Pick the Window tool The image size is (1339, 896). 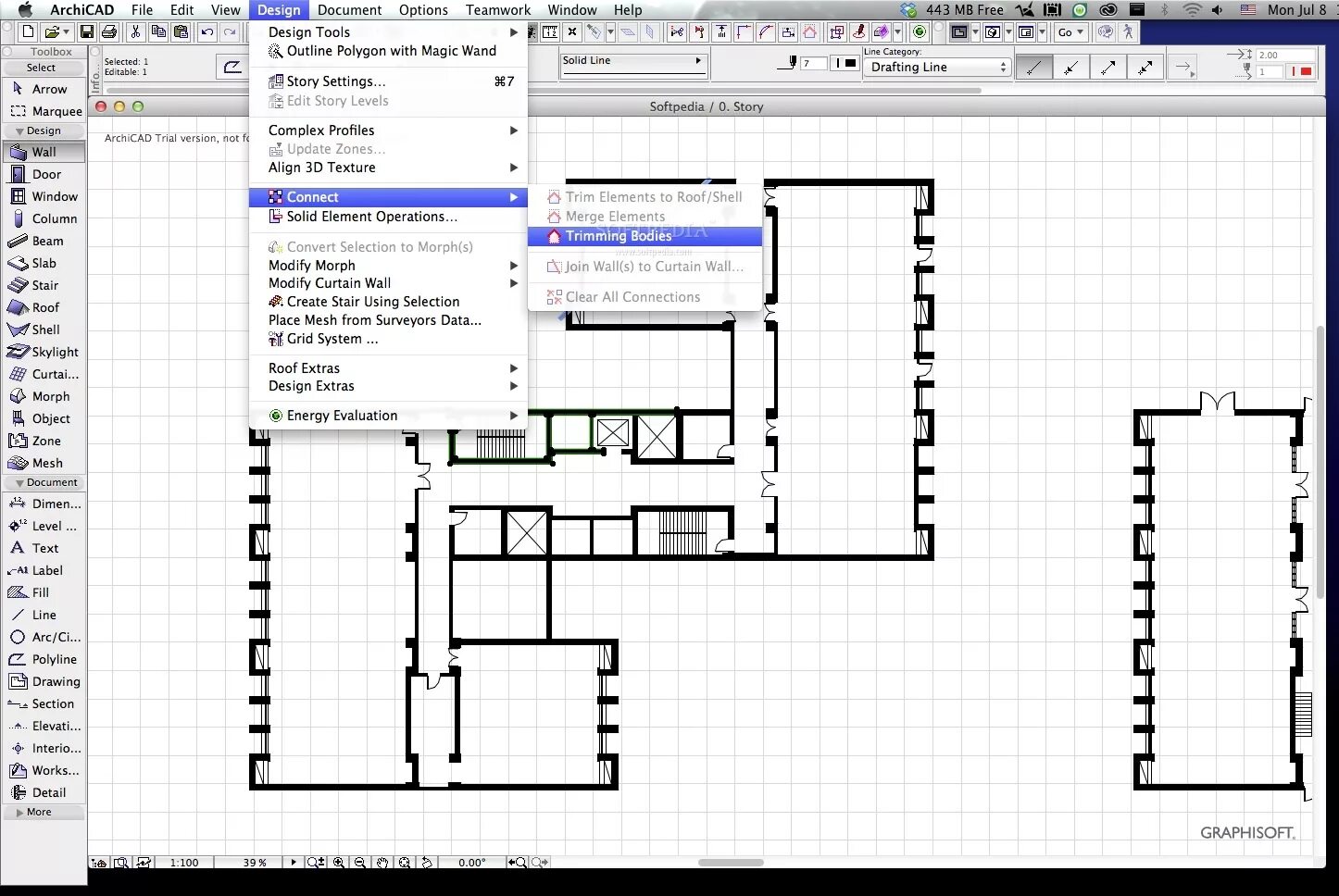(44, 196)
